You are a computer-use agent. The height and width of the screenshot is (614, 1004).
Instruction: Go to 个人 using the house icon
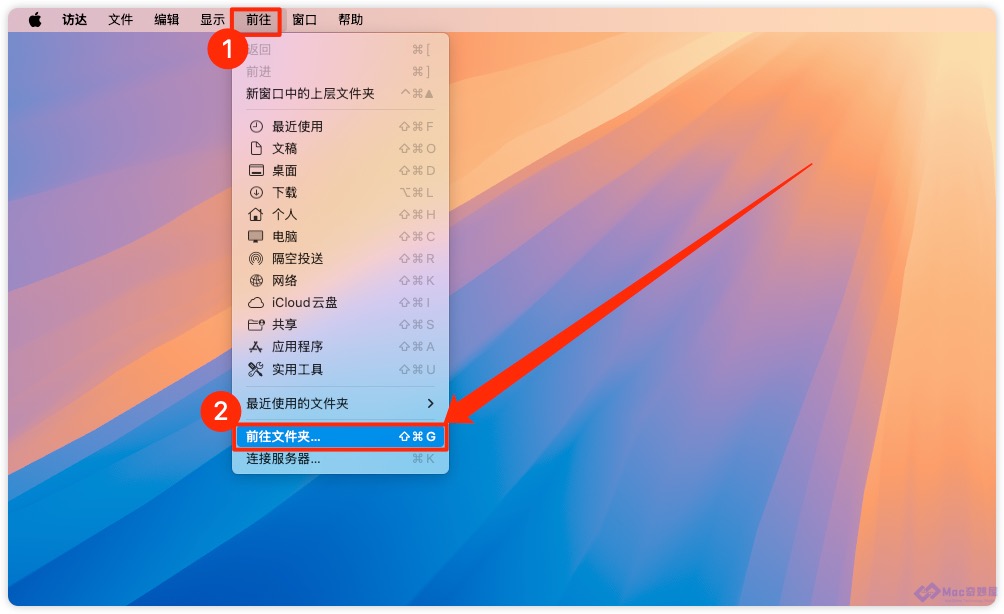pos(255,214)
